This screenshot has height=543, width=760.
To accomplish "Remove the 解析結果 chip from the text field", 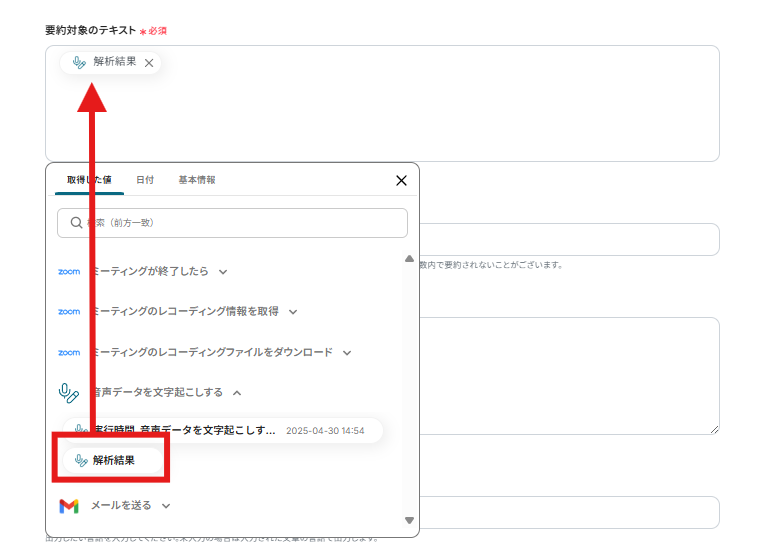I will coord(149,63).
